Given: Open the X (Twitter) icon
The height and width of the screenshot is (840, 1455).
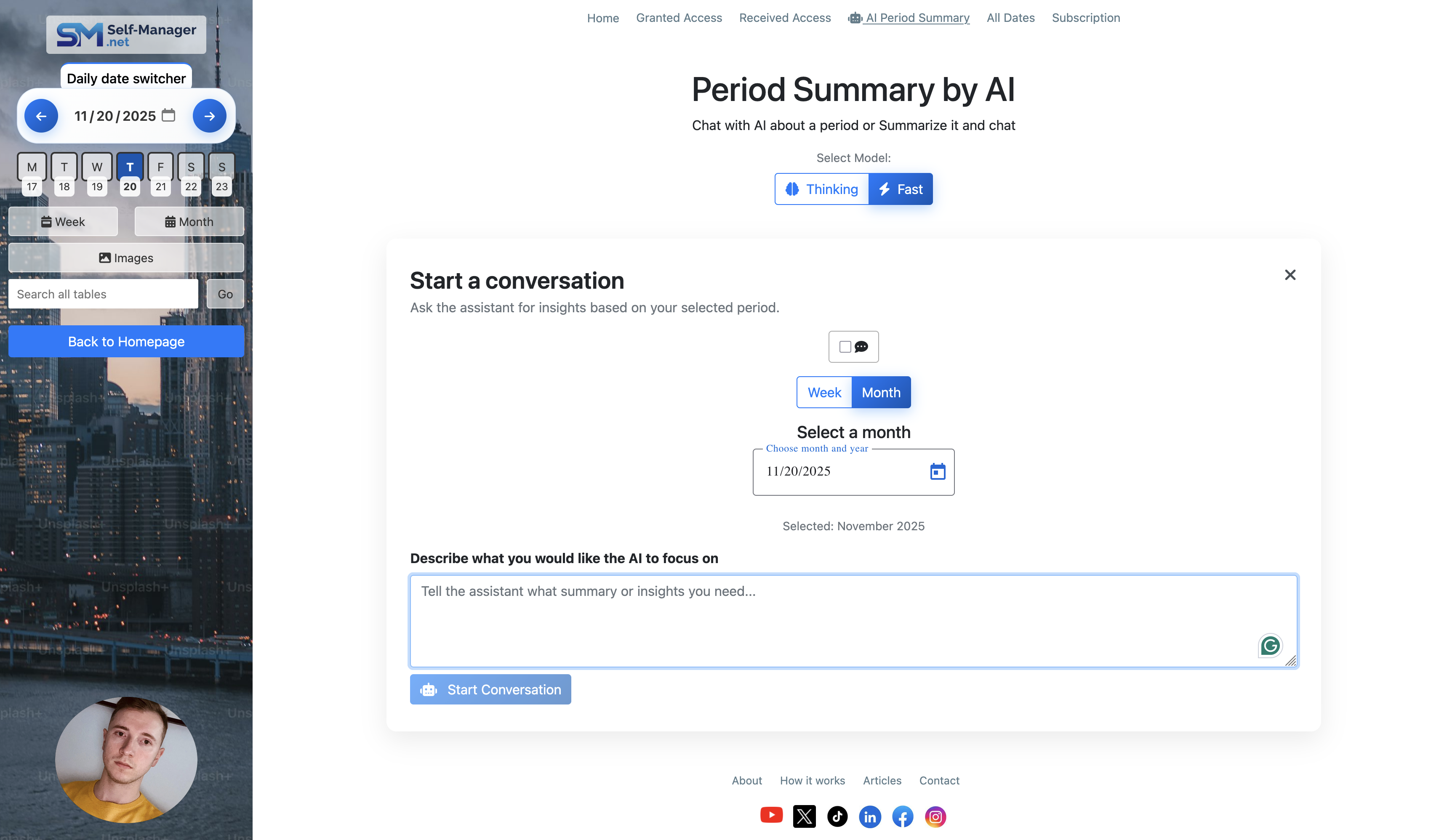Looking at the screenshot, I should pos(804,816).
